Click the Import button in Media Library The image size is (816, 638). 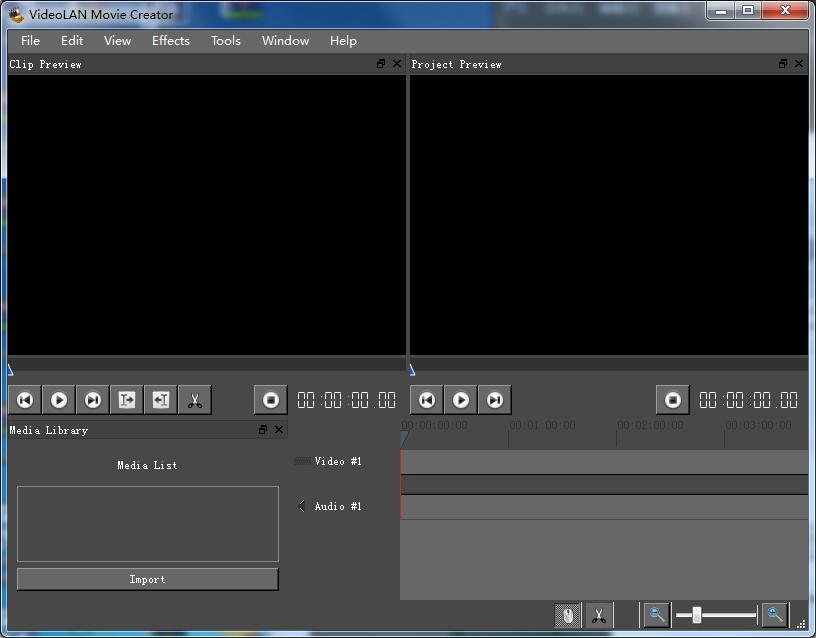(147, 579)
